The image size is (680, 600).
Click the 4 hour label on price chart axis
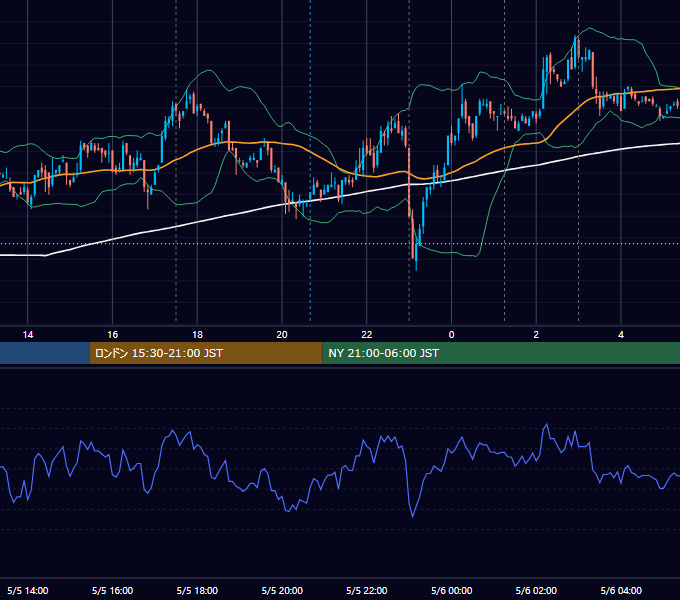click(621, 335)
